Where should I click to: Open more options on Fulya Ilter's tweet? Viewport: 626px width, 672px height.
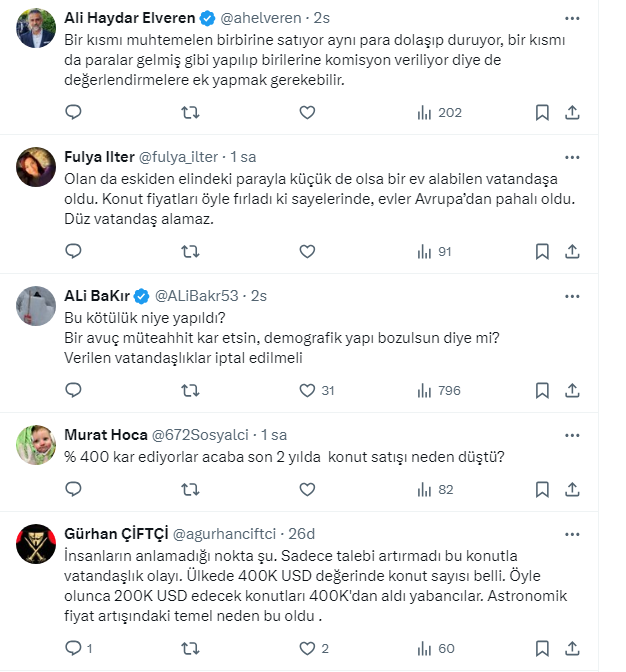(x=572, y=157)
